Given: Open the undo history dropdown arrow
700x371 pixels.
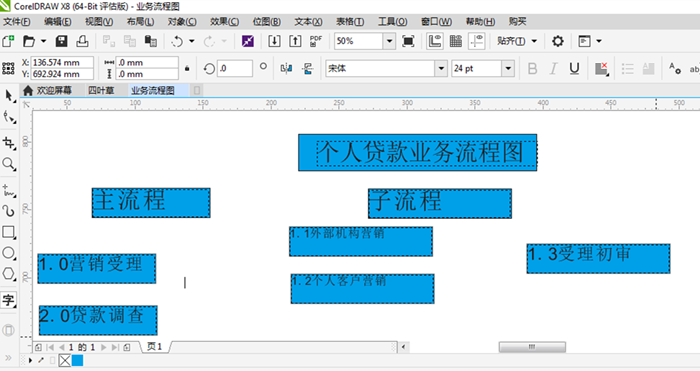Looking at the screenshot, I should point(192,42).
